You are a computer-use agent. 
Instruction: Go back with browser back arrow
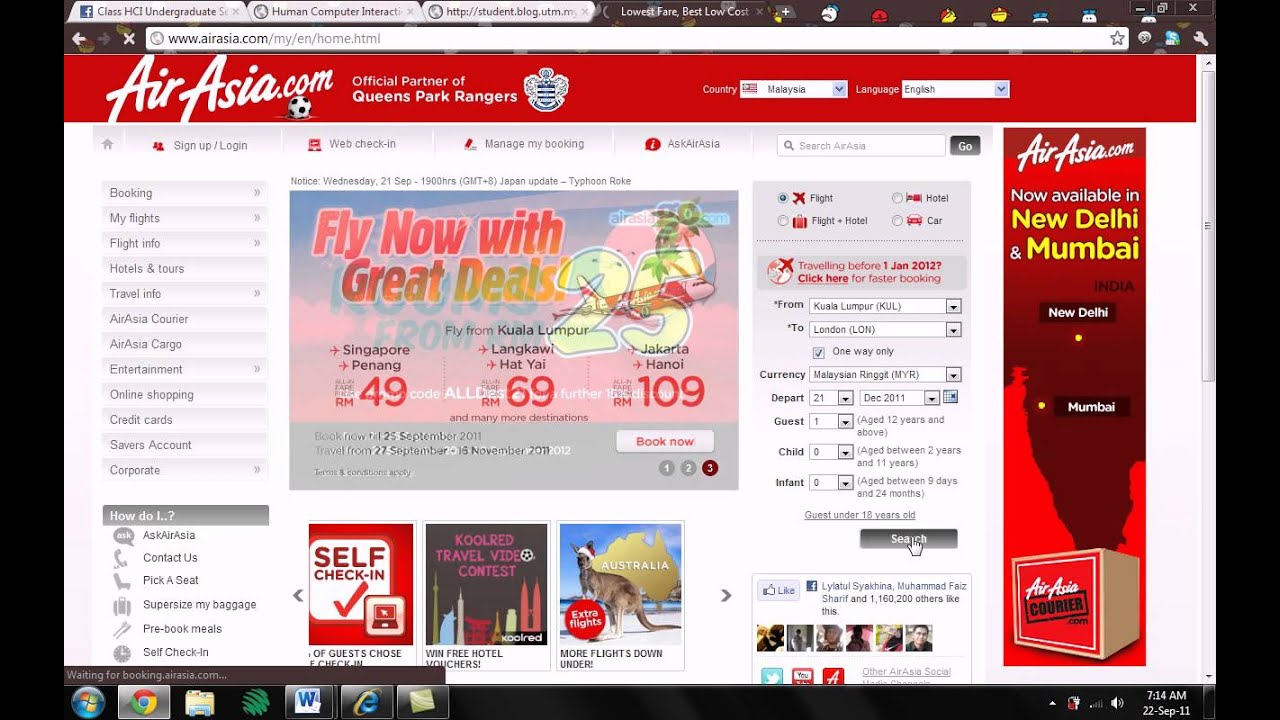click(x=79, y=39)
